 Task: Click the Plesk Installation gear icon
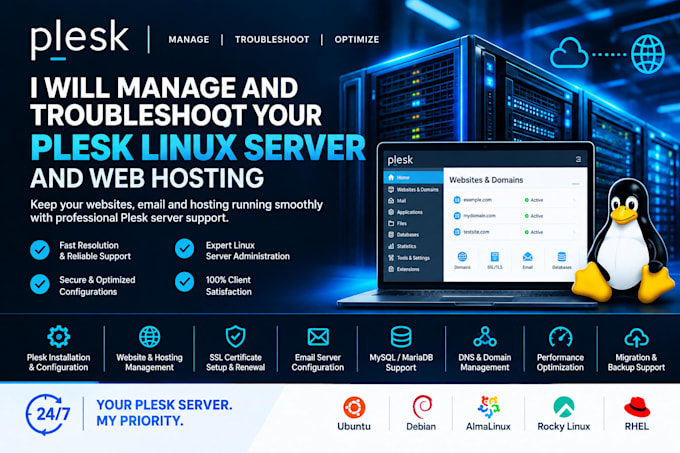click(59, 336)
